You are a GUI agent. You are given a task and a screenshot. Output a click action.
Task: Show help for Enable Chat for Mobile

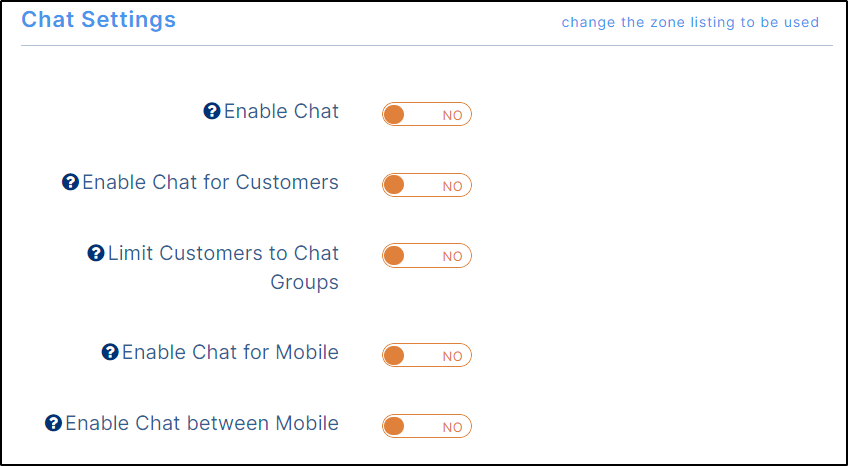(110, 352)
